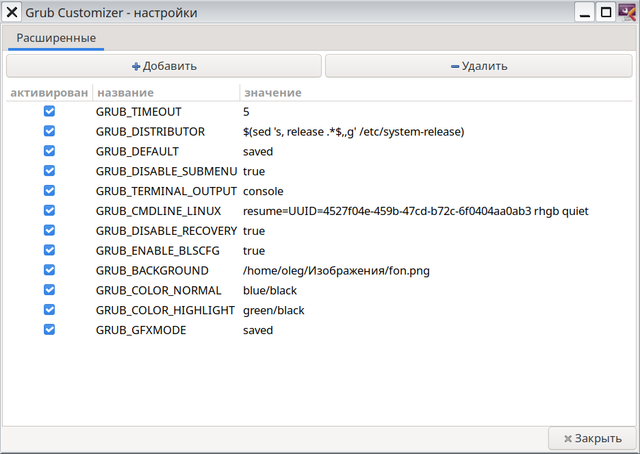Select the green/black highlight color value
The width and height of the screenshot is (640, 454).
273,310
